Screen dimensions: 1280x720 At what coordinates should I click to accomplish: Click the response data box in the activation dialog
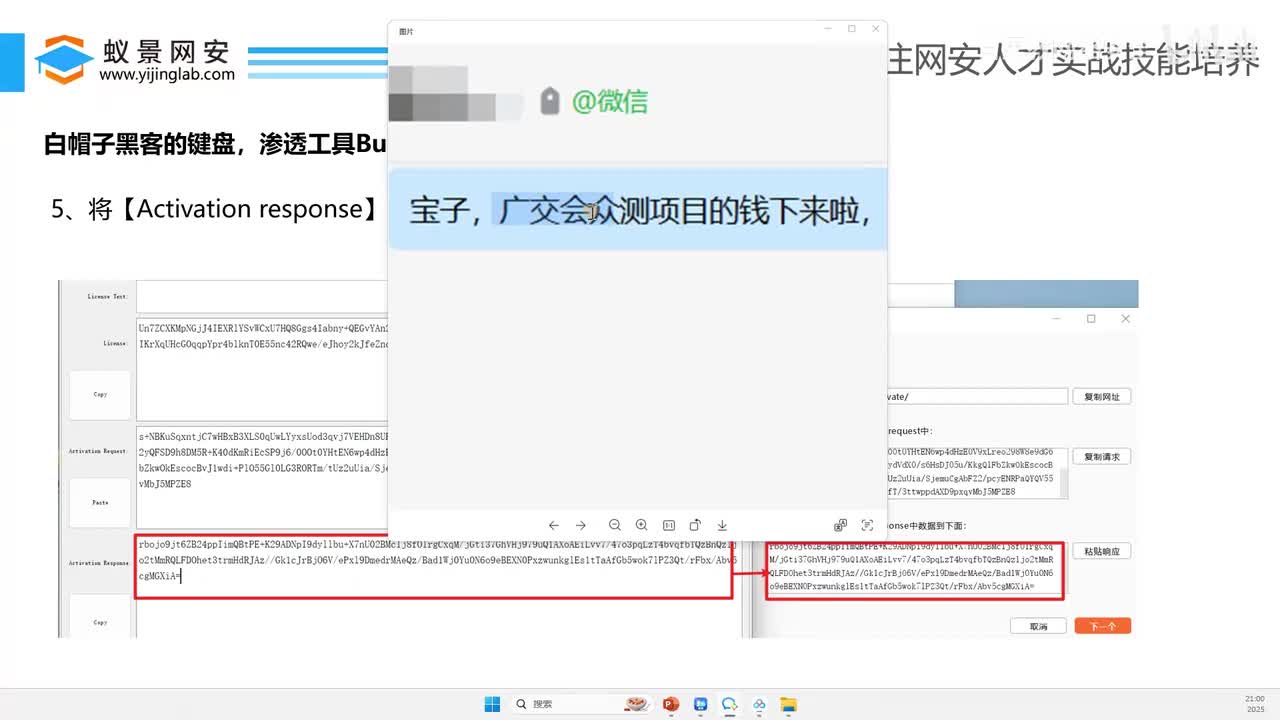(x=914, y=570)
